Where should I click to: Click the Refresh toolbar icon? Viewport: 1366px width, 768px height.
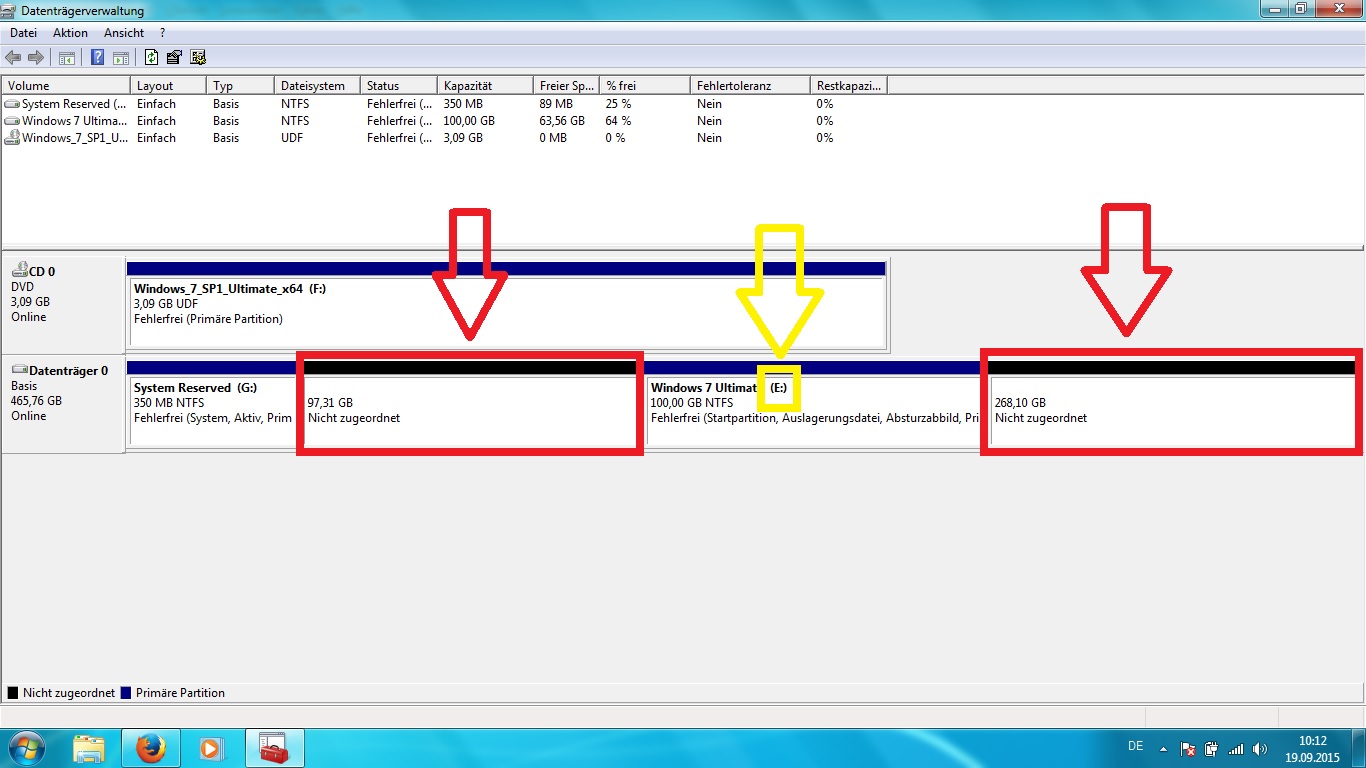pos(151,57)
